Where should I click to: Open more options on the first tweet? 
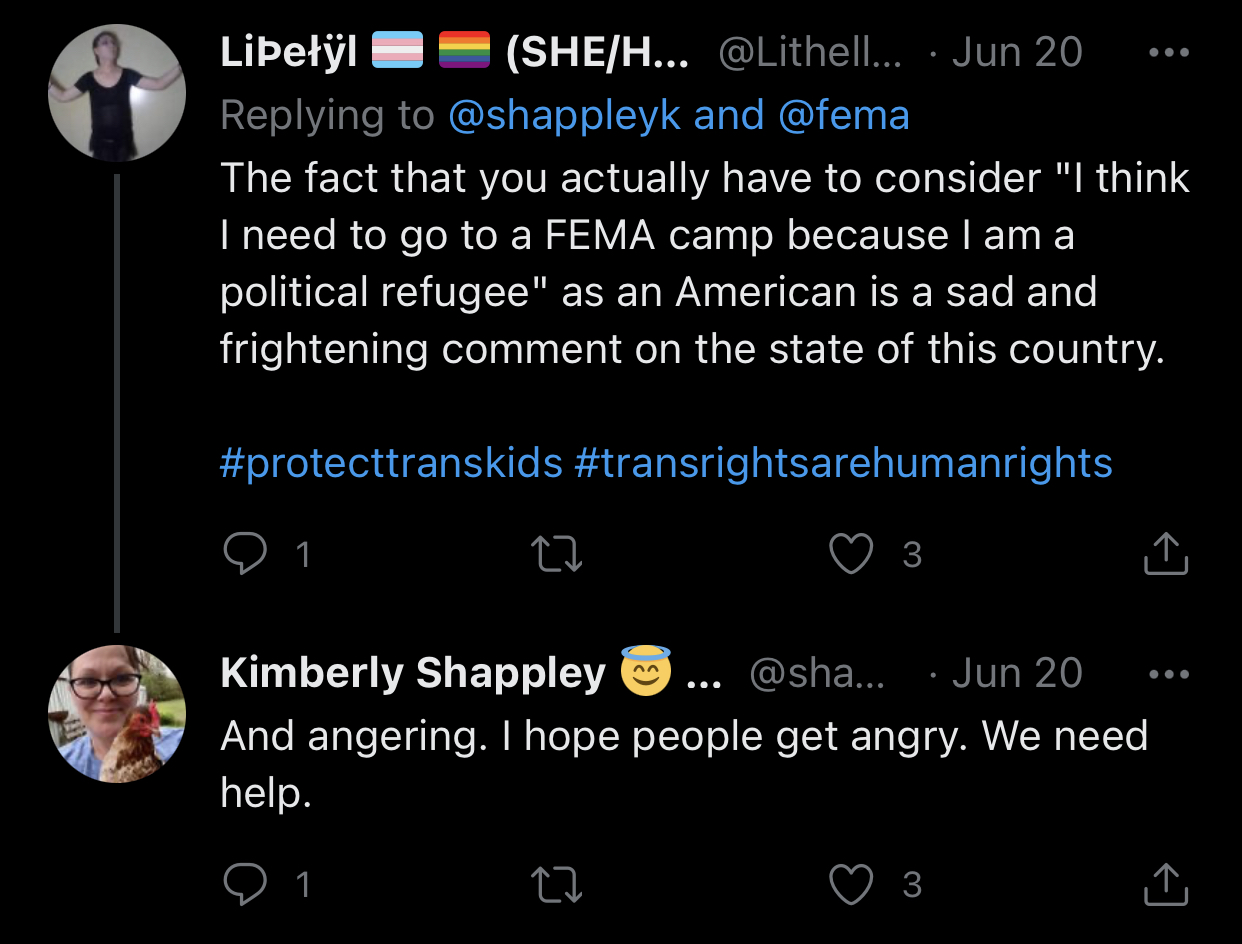1168,52
